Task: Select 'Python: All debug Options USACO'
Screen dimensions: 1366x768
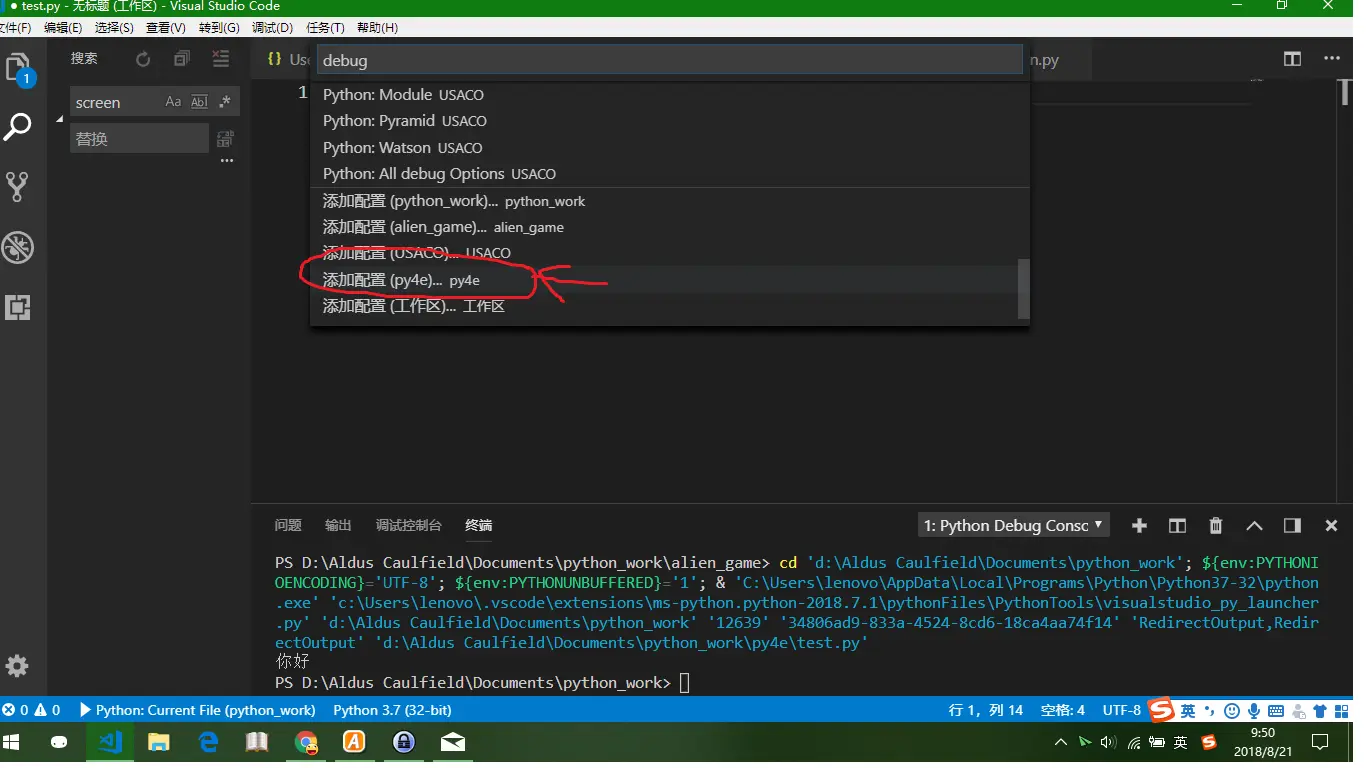Action: [x=669, y=173]
